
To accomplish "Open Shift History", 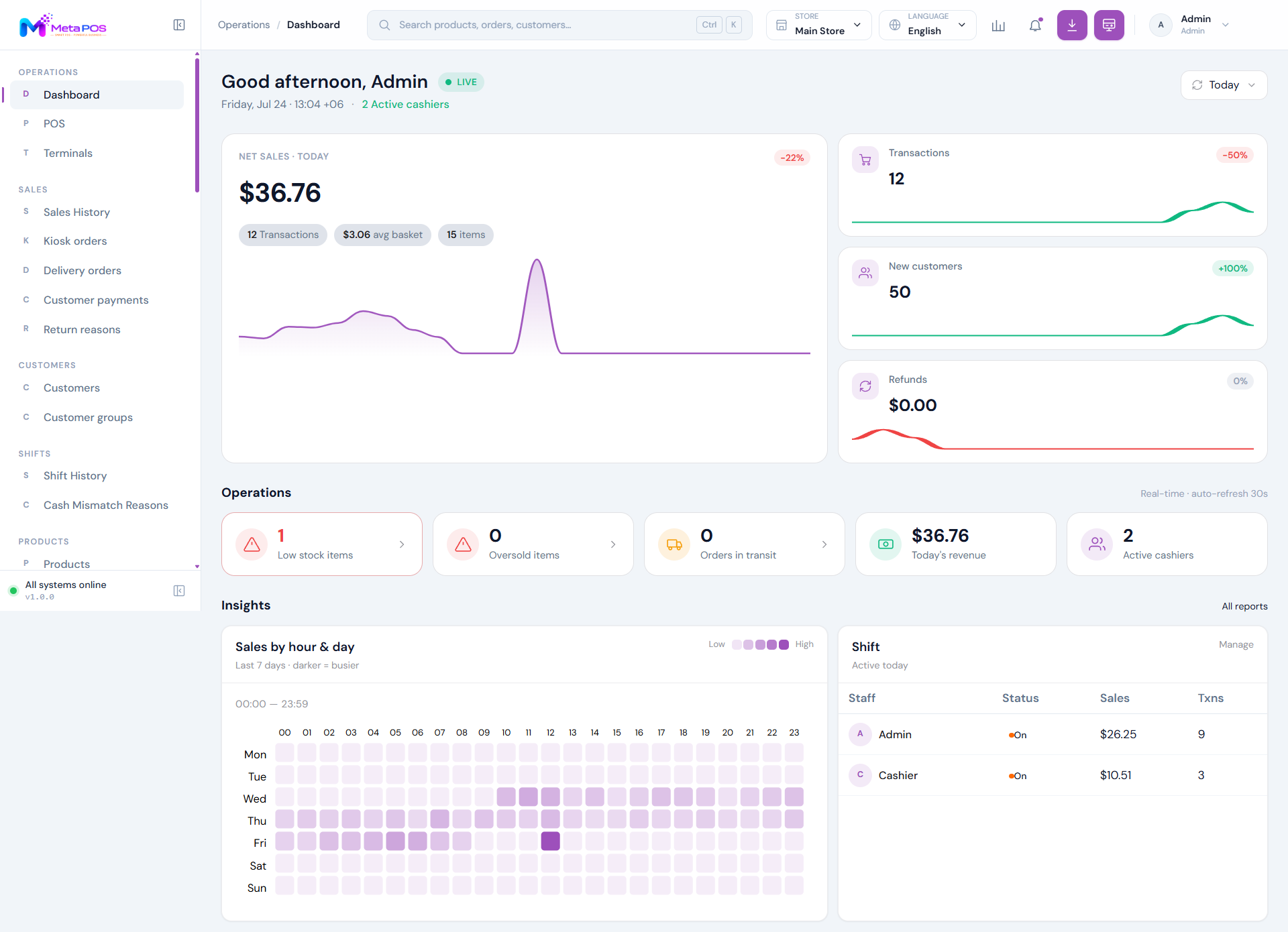I will (x=97, y=476).
